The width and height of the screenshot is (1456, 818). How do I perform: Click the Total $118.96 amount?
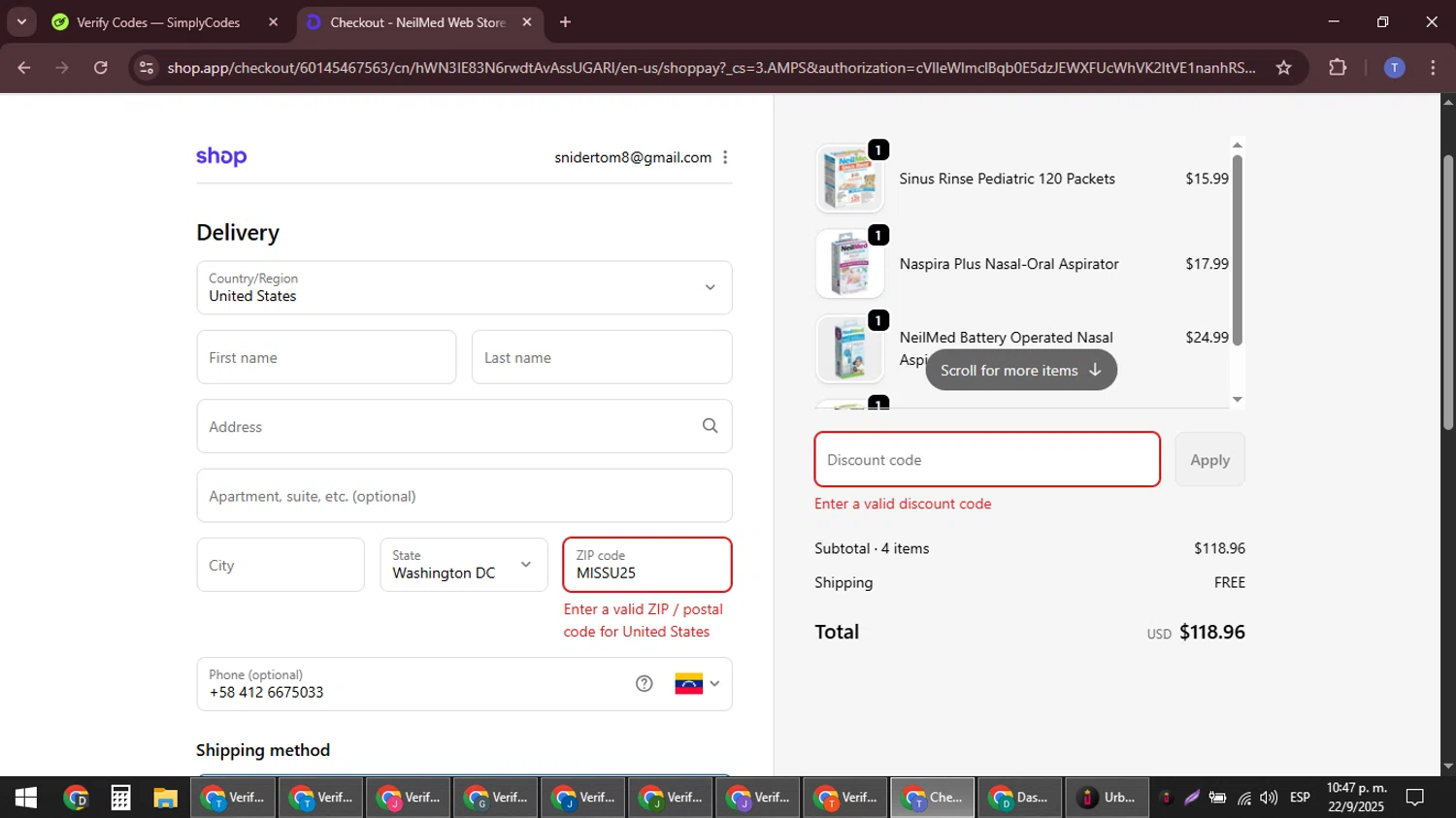(x=1212, y=632)
